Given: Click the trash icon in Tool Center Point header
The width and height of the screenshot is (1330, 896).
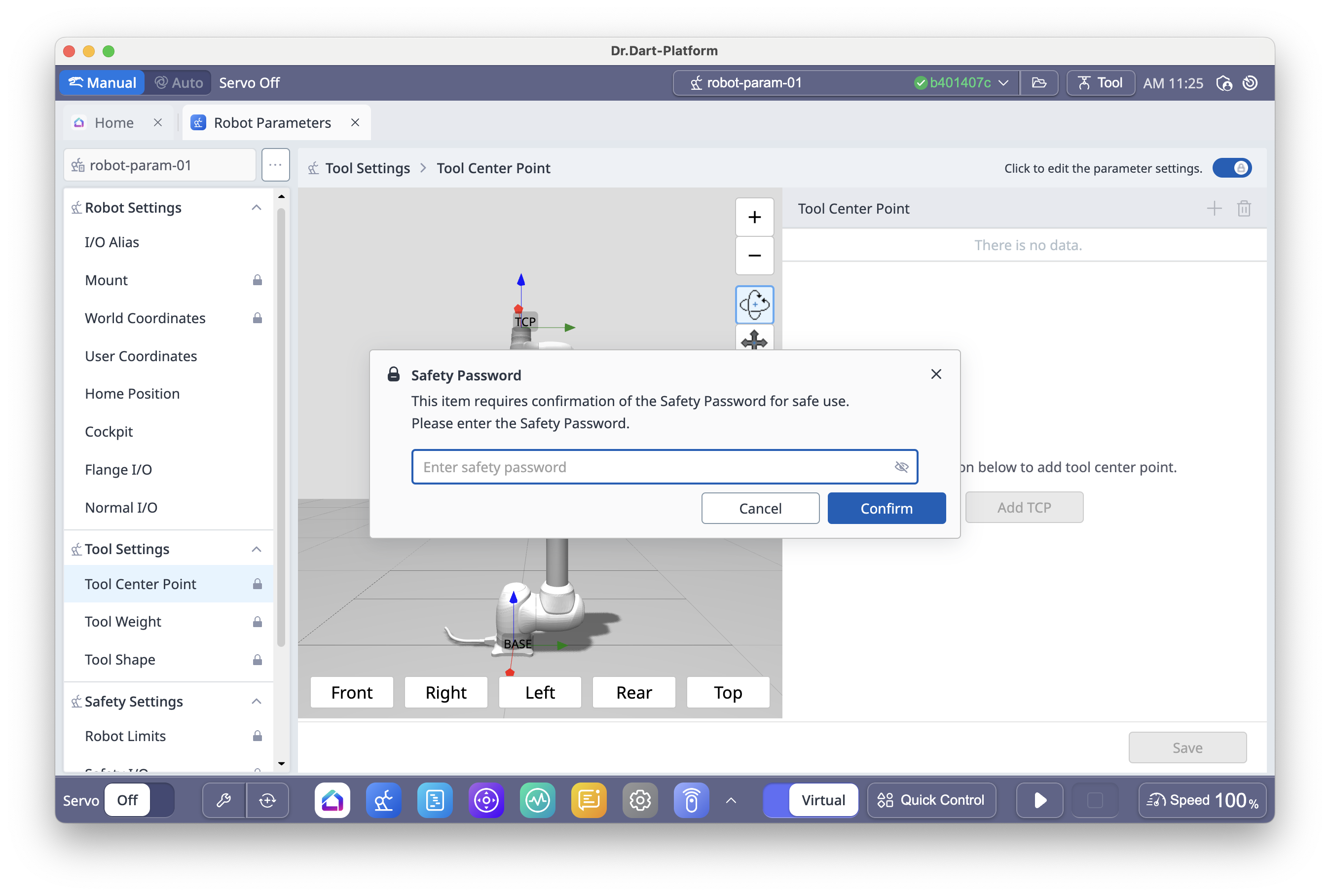Looking at the screenshot, I should point(1244,209).
